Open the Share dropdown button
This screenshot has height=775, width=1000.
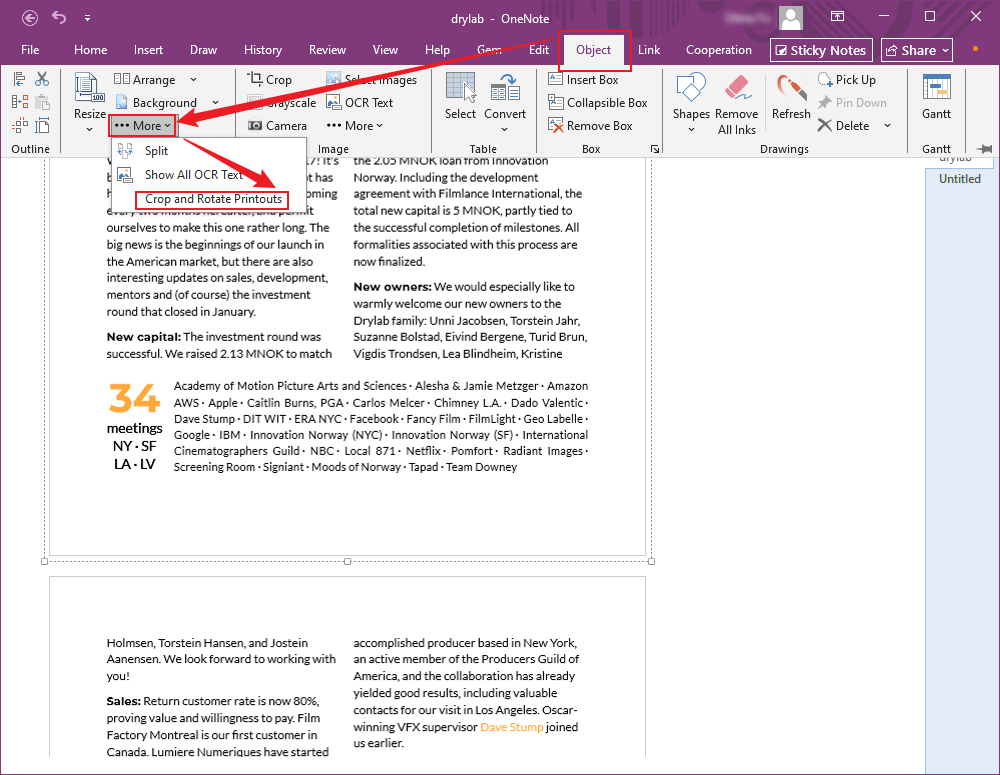[917, 50]
